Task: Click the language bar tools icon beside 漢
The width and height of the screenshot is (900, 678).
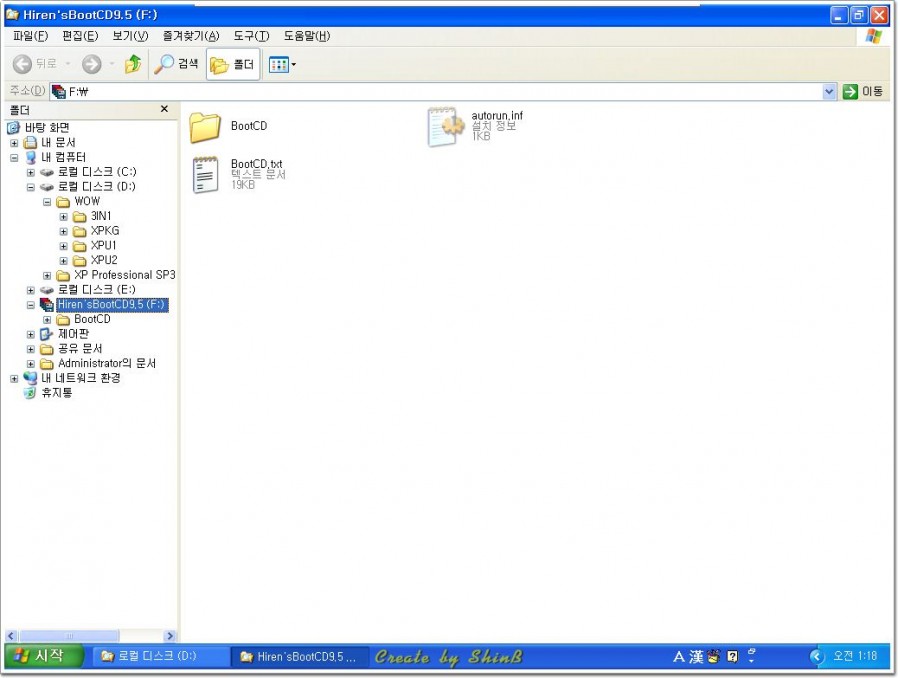Action: point(713,656)
